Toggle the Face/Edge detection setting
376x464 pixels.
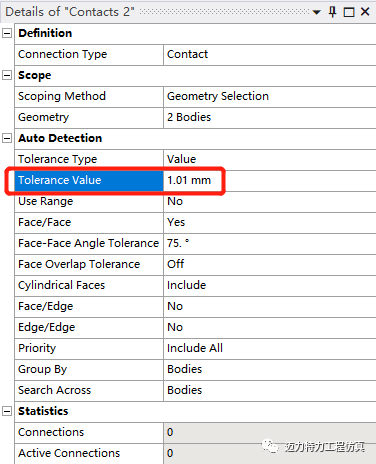coord(270,307)
